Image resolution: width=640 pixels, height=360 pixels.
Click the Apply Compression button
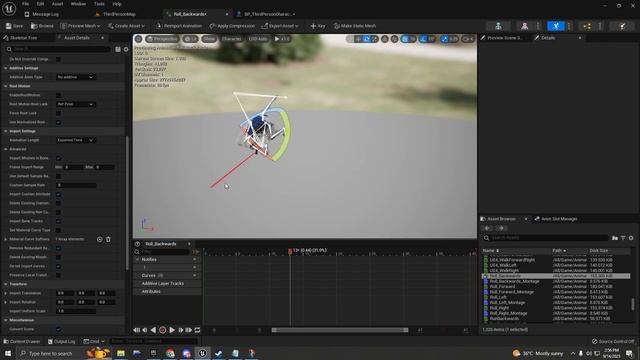tap(232, 26)
